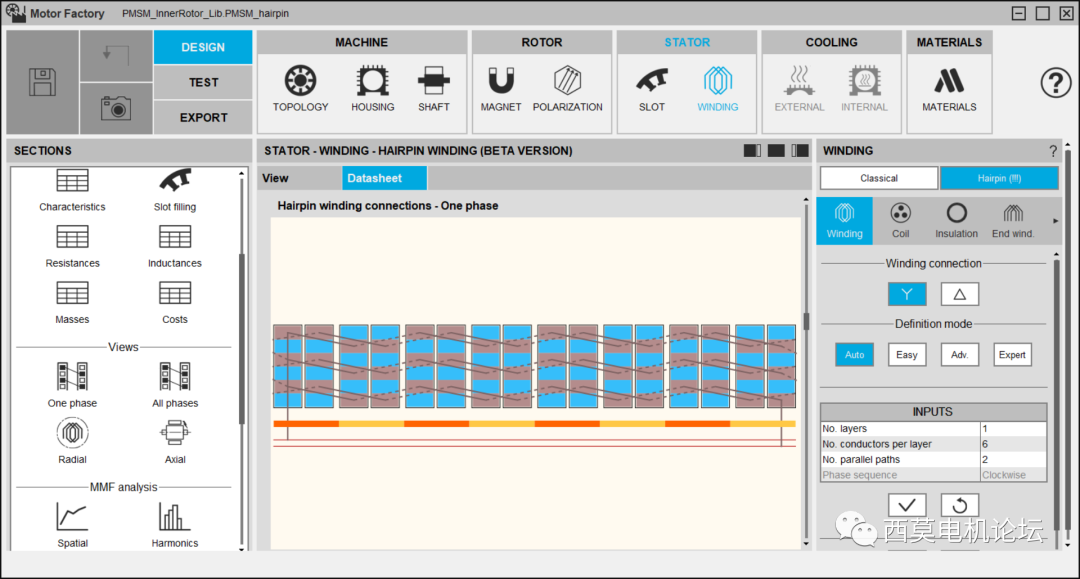Open the TEST mode tab
This screenshot has width=1080, height=579.
click(203, 82)
